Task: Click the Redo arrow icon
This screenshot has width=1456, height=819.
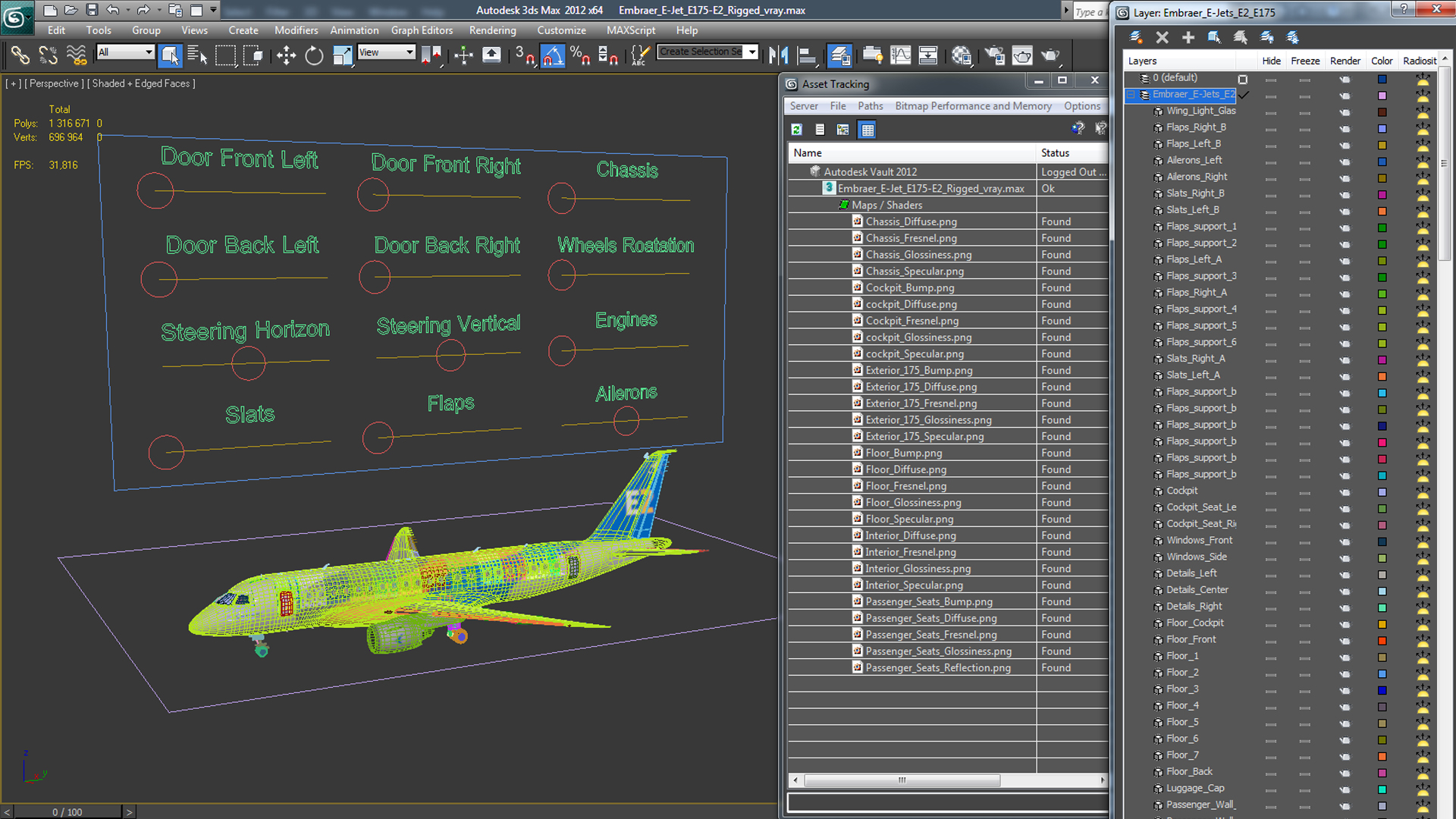Action: click(x=143, y=10)
